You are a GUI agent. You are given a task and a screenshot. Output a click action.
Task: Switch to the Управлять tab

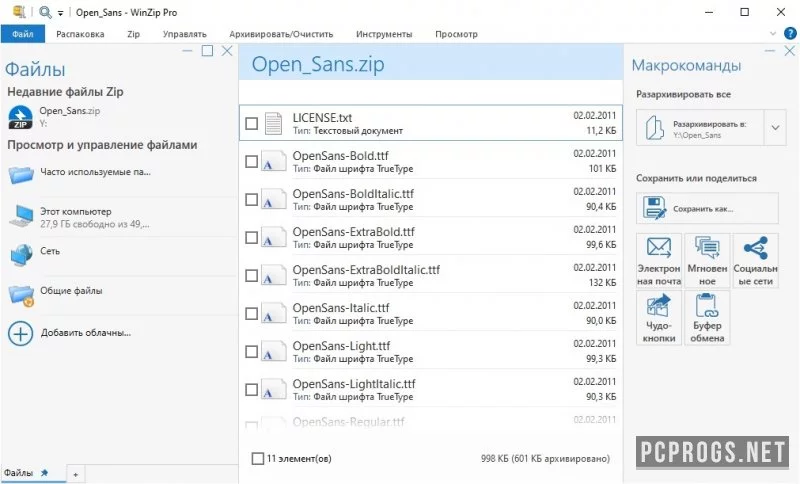coord(185,34)
